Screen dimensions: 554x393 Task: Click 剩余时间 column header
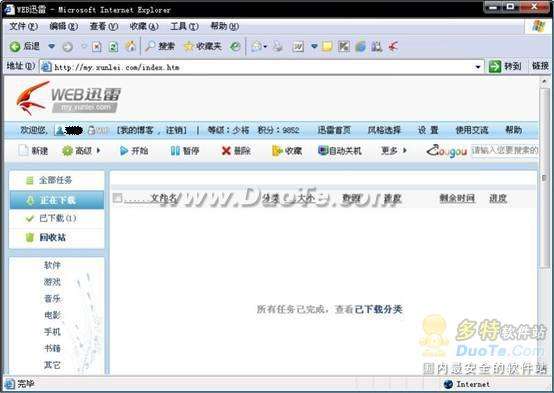pos(457,198)
